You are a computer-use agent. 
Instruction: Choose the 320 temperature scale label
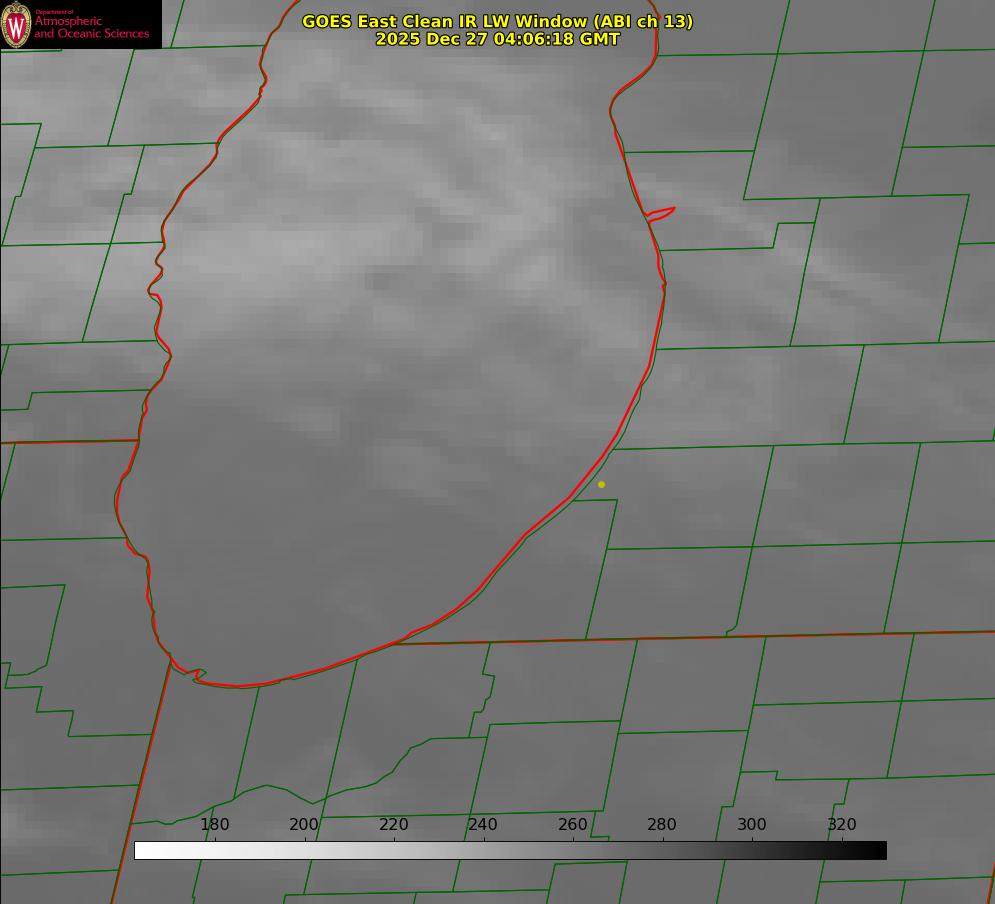842,824
